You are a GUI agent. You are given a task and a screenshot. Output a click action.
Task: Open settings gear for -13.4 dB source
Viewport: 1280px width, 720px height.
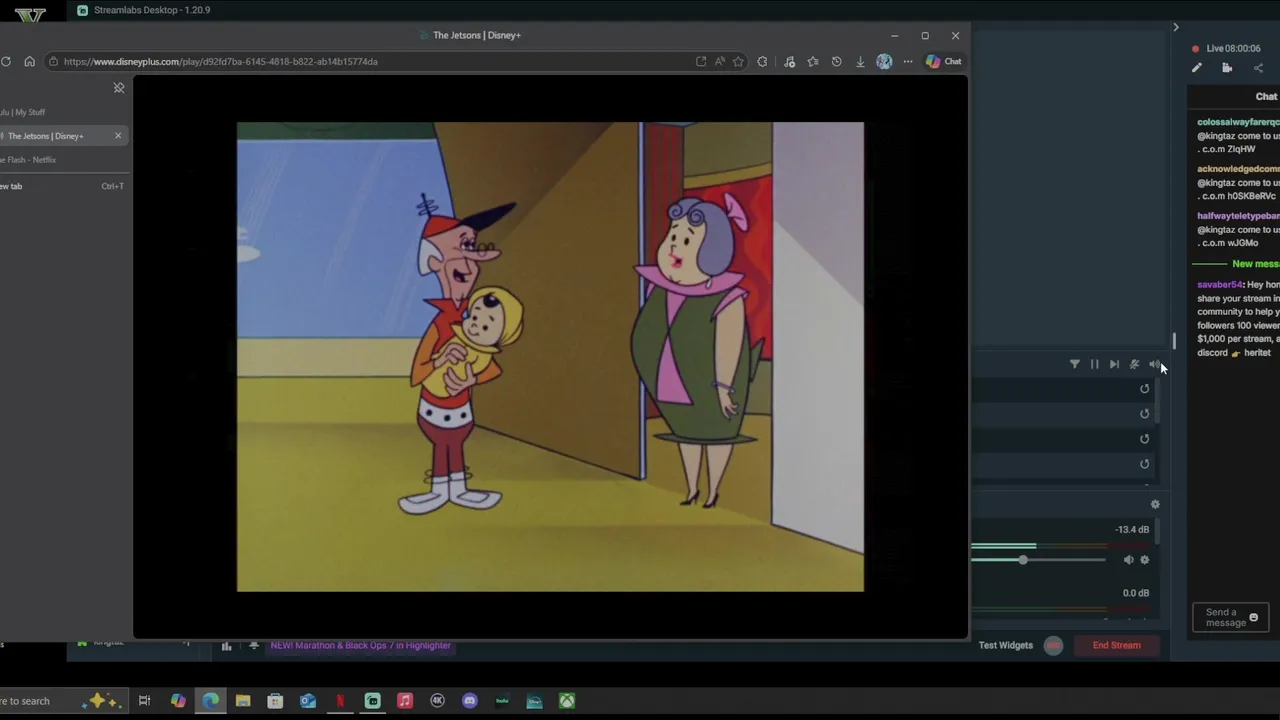[1145, 560]
